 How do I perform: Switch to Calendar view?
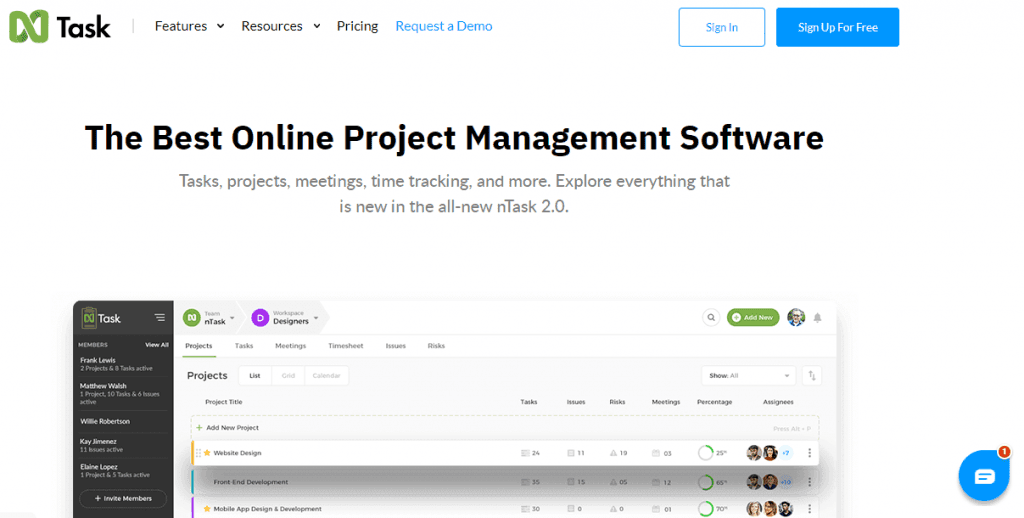click(327, 376)
